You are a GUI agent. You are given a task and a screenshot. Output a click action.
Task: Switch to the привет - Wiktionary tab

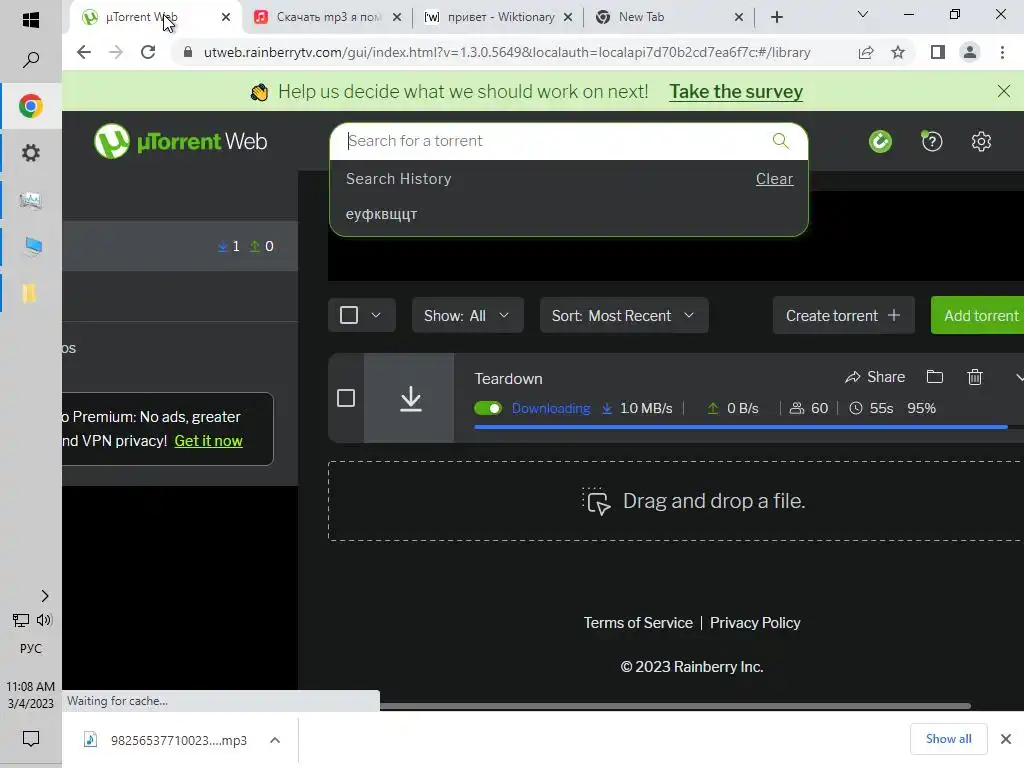coord(498,17)
